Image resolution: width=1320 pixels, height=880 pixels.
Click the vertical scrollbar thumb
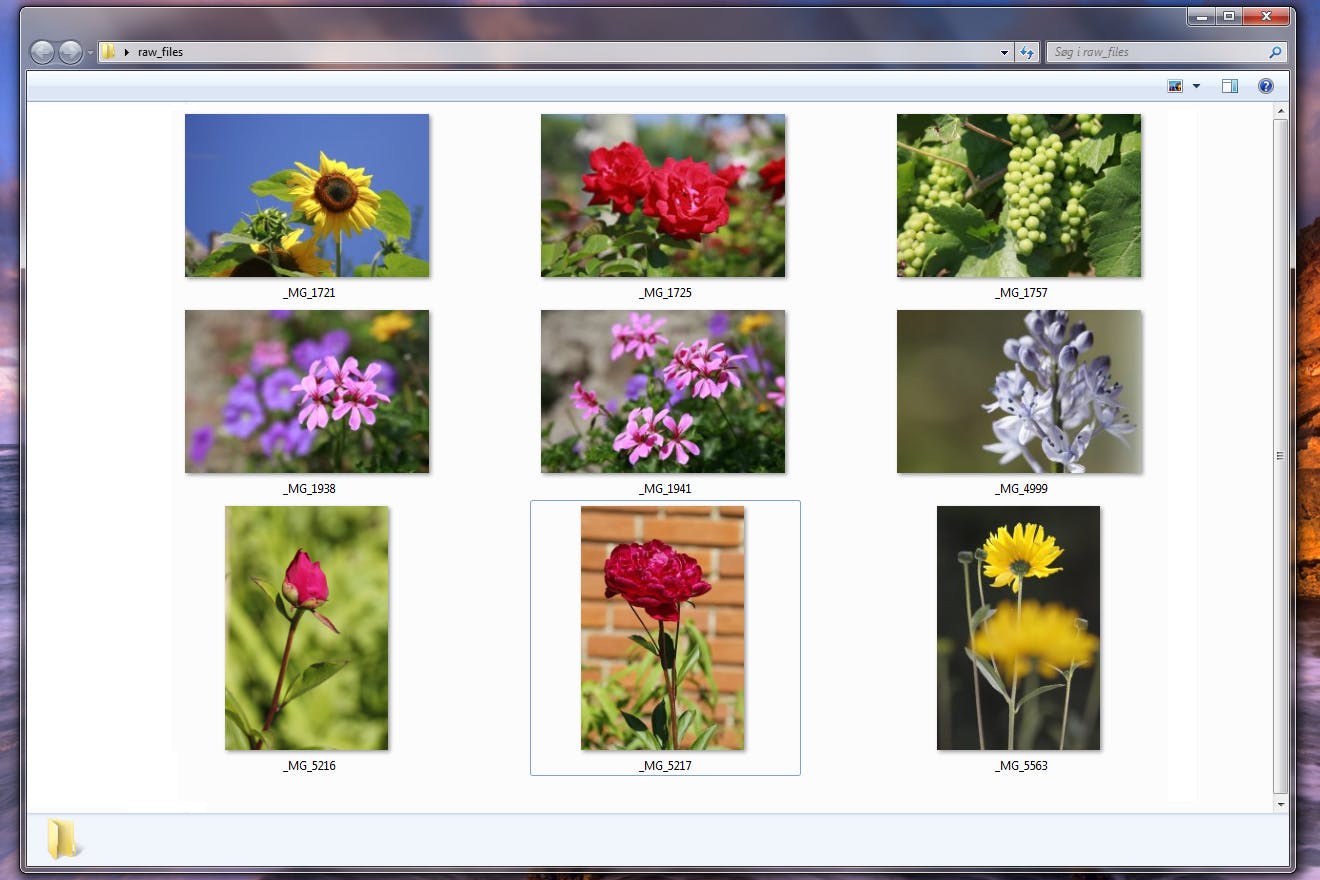click(1280, 455)
